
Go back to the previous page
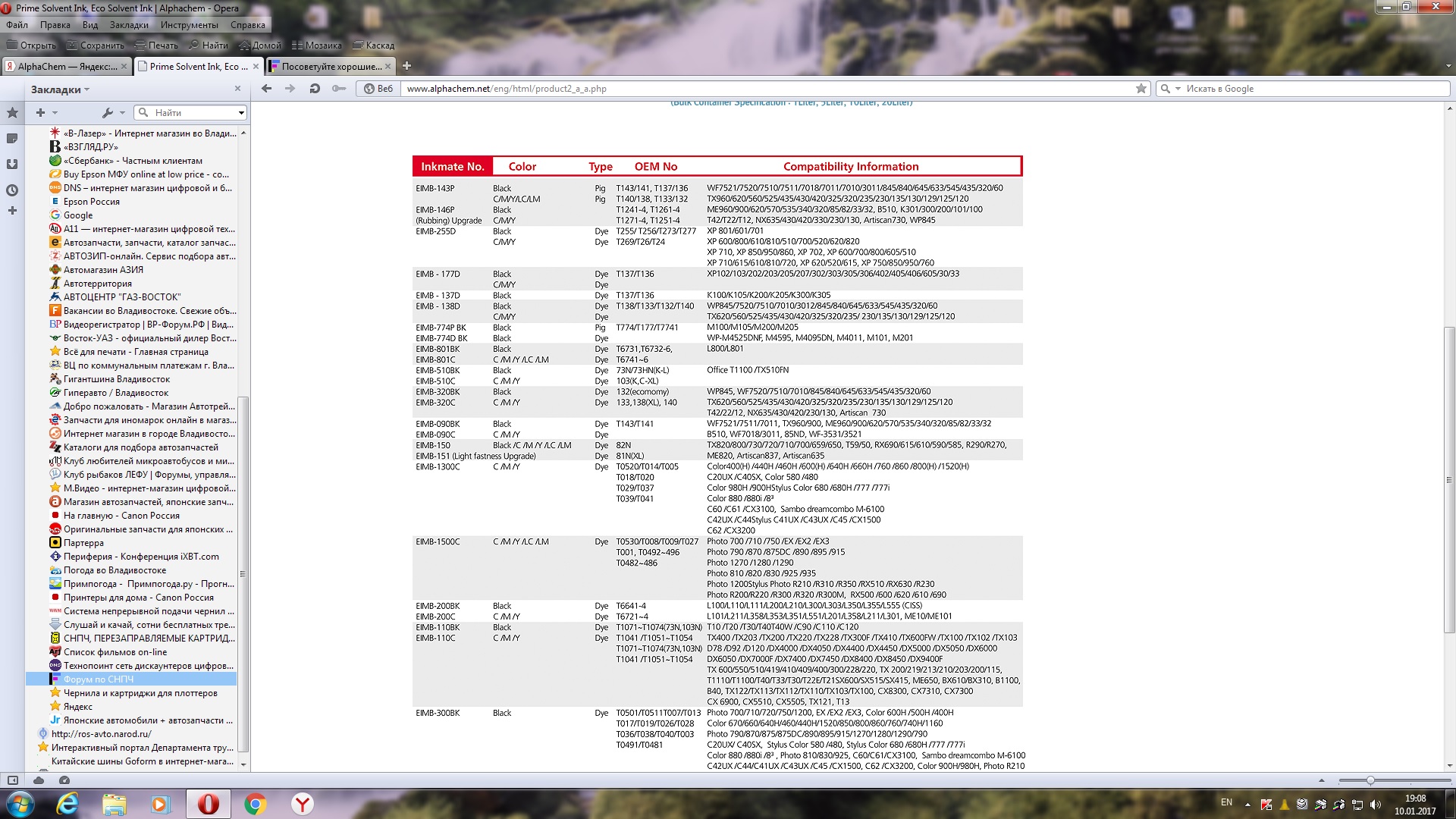(x=266, y=89)
